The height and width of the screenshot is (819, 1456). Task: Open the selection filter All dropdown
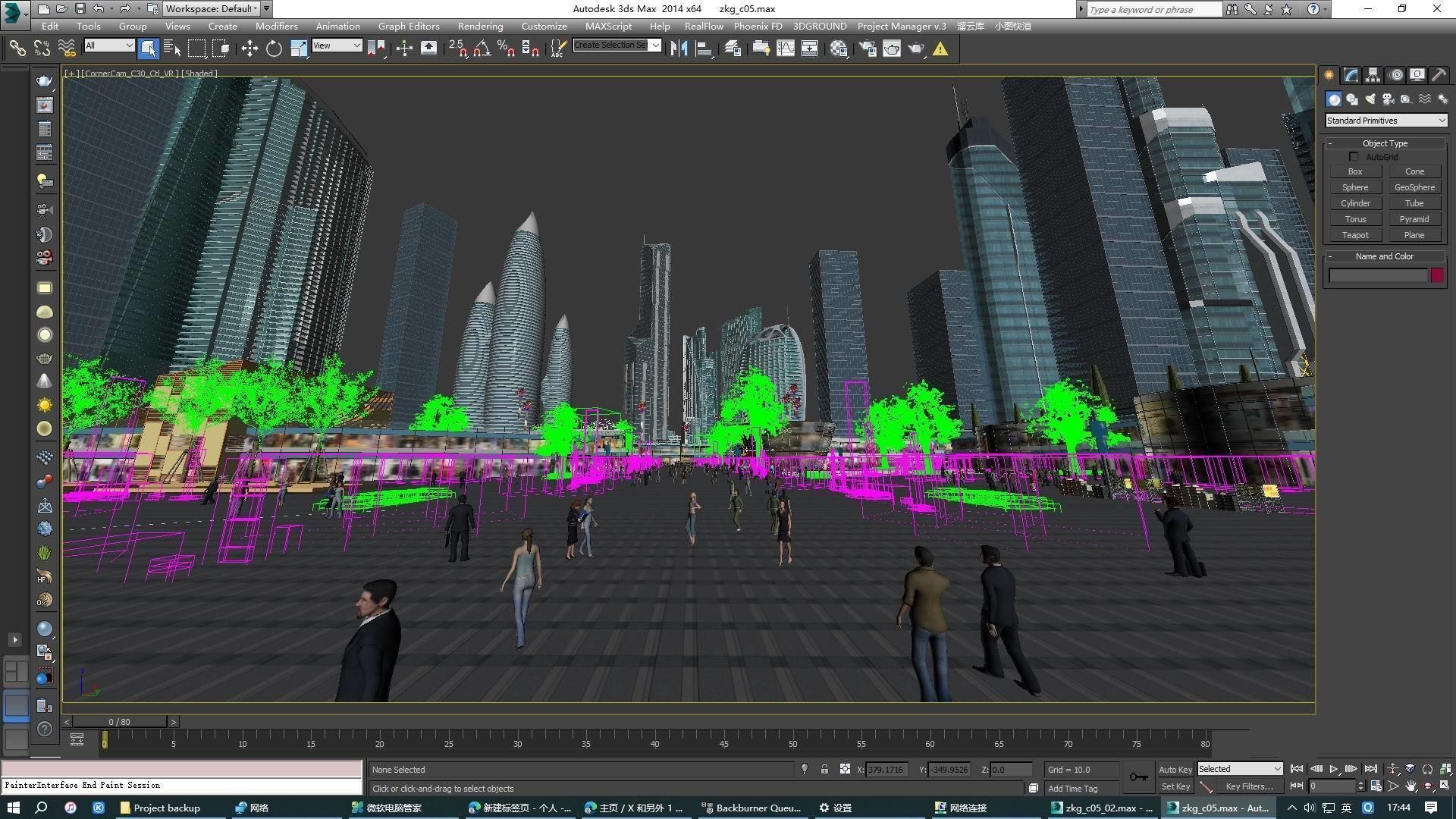pos(109,45)
